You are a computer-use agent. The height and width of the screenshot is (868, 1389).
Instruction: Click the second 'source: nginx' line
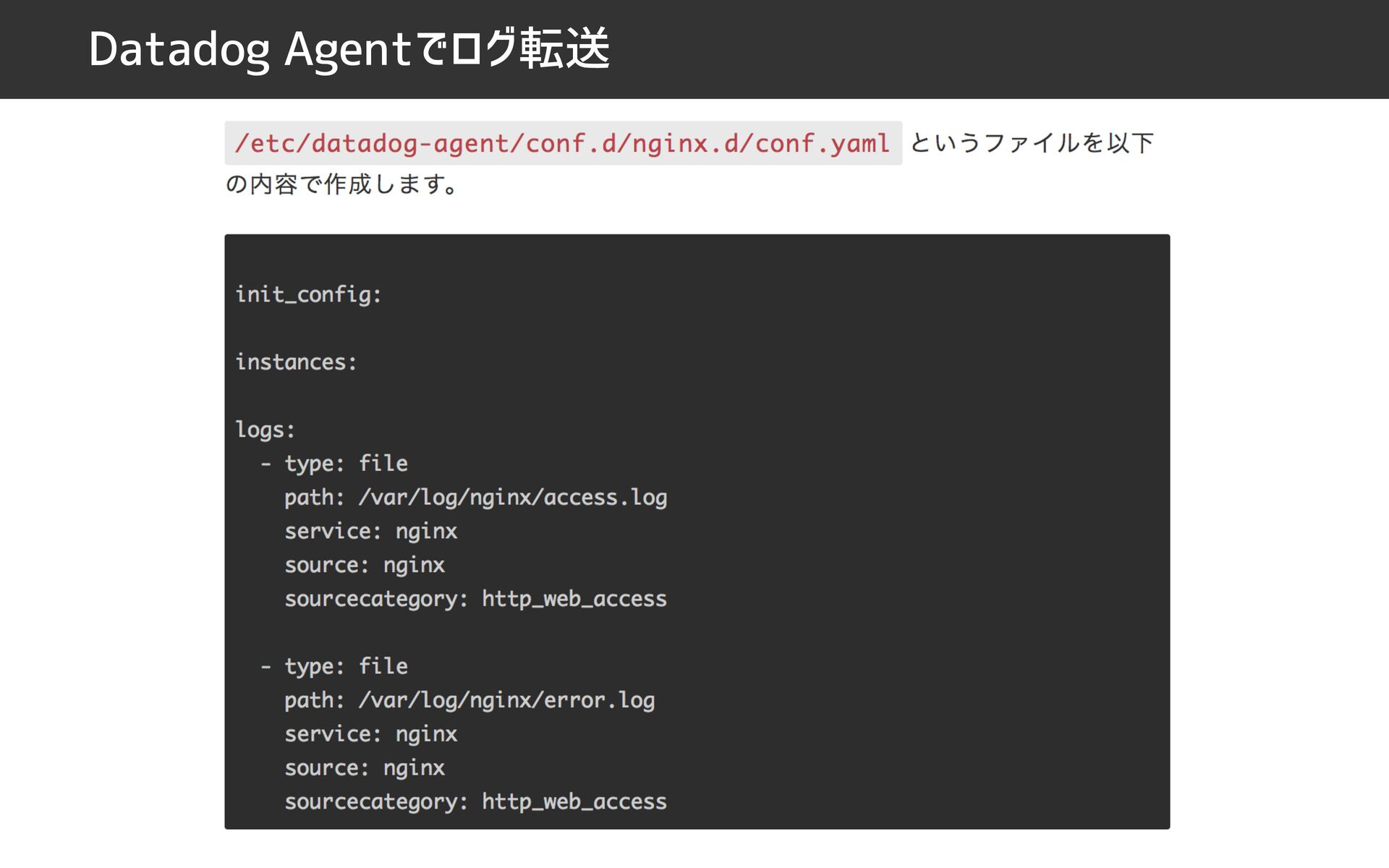pos(364,767)
